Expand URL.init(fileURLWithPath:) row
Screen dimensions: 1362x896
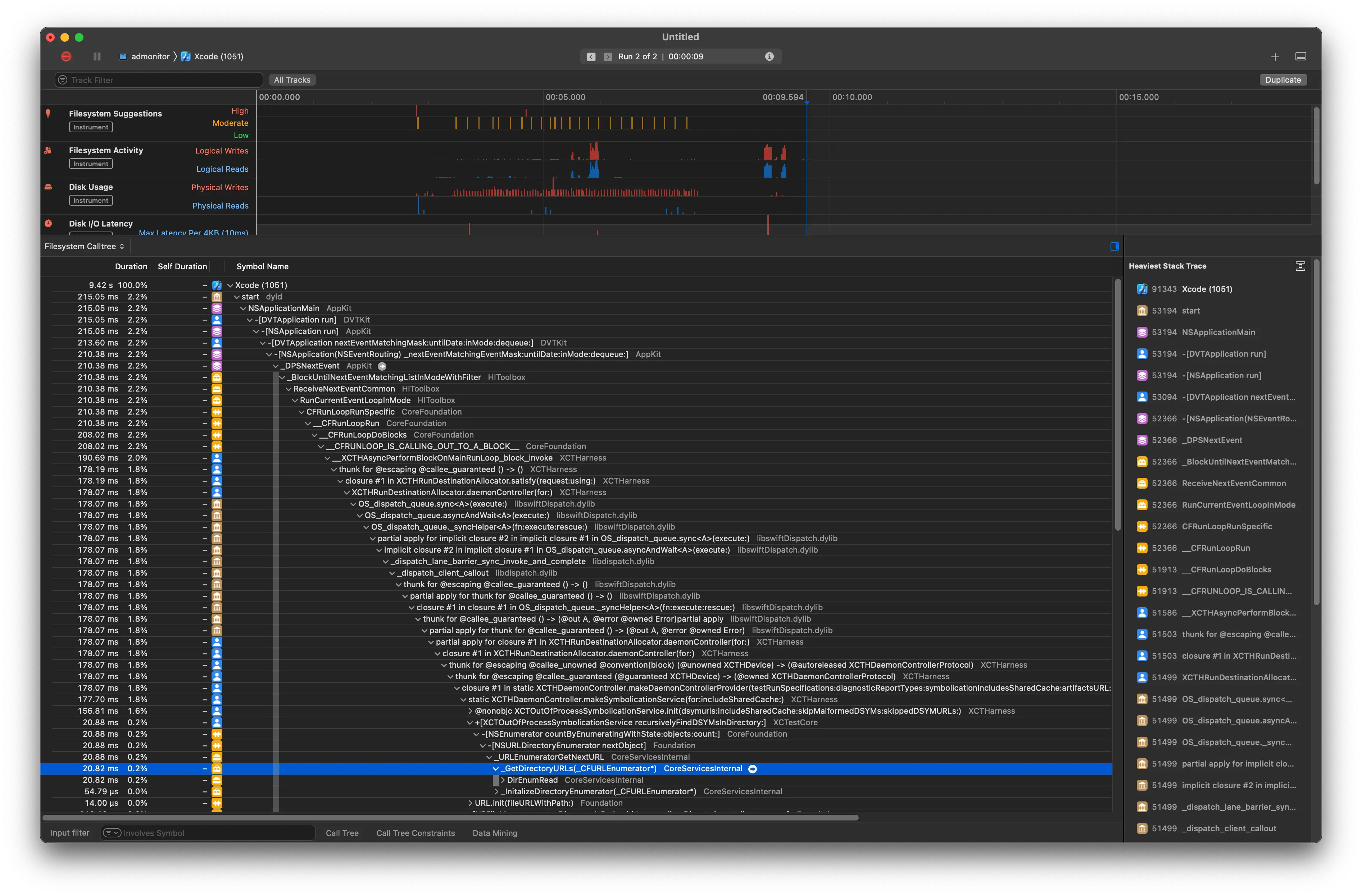click(471, 803)
